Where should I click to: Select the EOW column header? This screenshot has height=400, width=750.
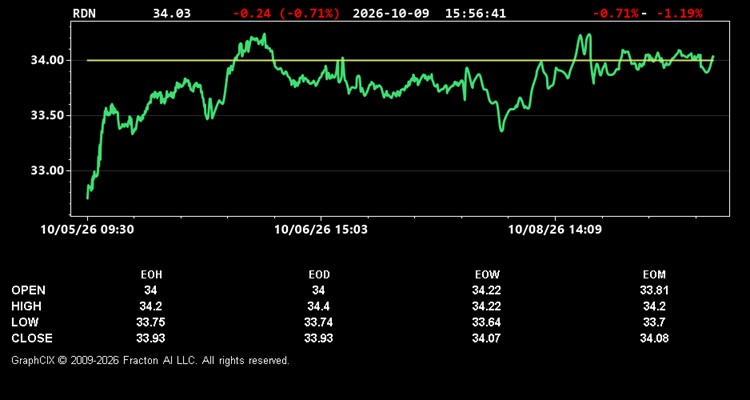coord(487,275)
